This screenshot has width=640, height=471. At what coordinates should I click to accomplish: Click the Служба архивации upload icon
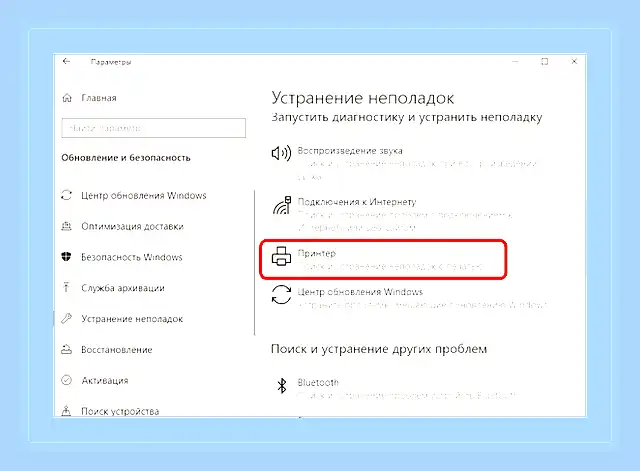pyautogui.click(x=66, y=287)
